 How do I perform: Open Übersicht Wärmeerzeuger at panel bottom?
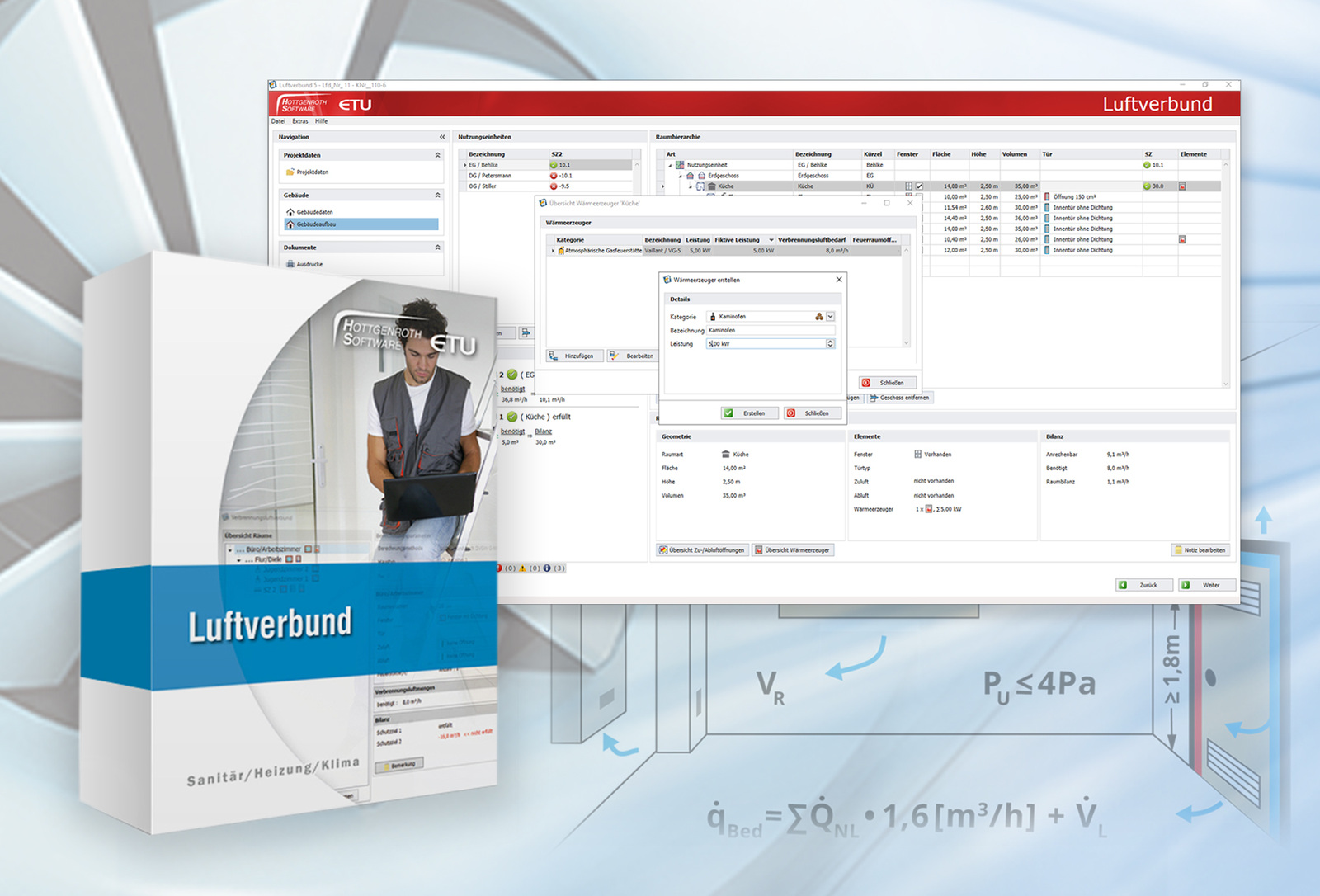[x=794, y=550]
